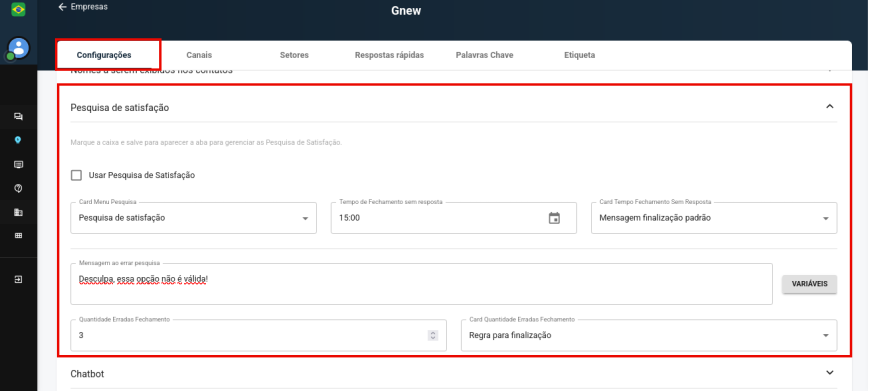Click the Mensagem ao errar pesquisa text area
The image size is (873, 391).
click(x=421, y=284)
